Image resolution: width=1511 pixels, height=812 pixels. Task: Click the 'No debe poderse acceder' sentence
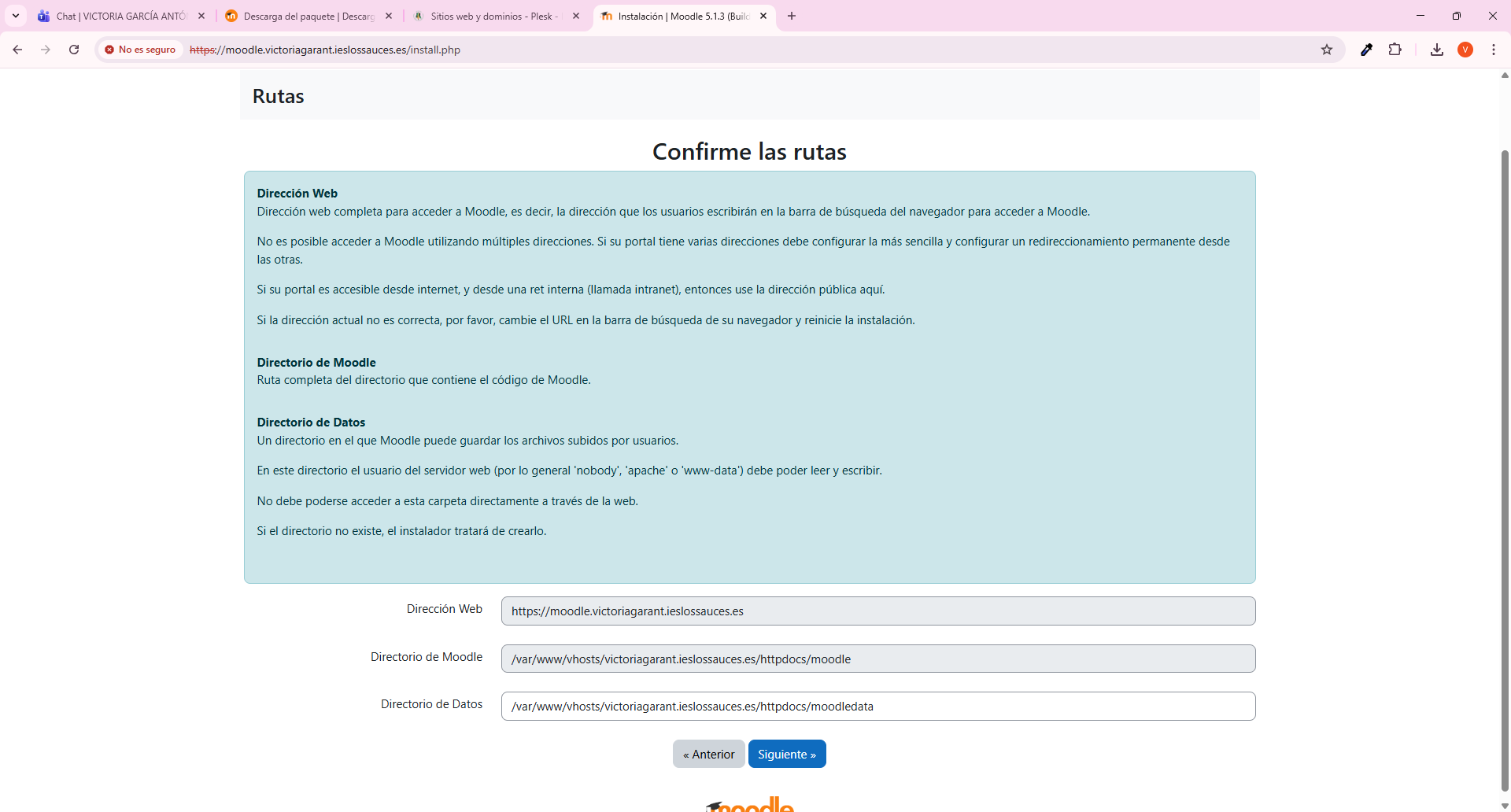click(447, 501)
